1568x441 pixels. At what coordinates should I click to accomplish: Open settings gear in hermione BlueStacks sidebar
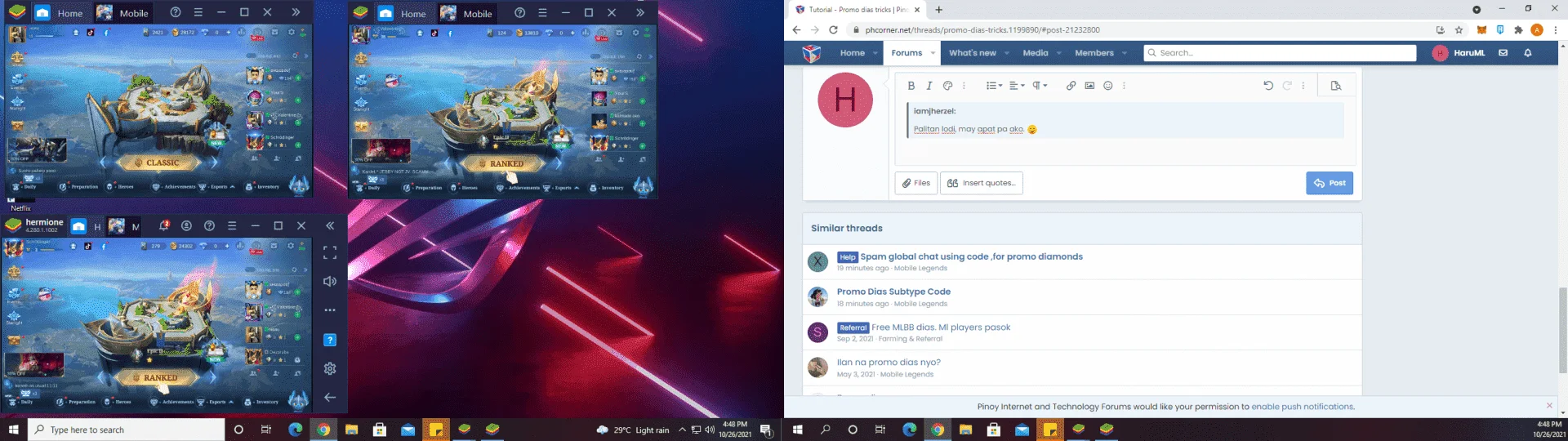tap(330, 368)
